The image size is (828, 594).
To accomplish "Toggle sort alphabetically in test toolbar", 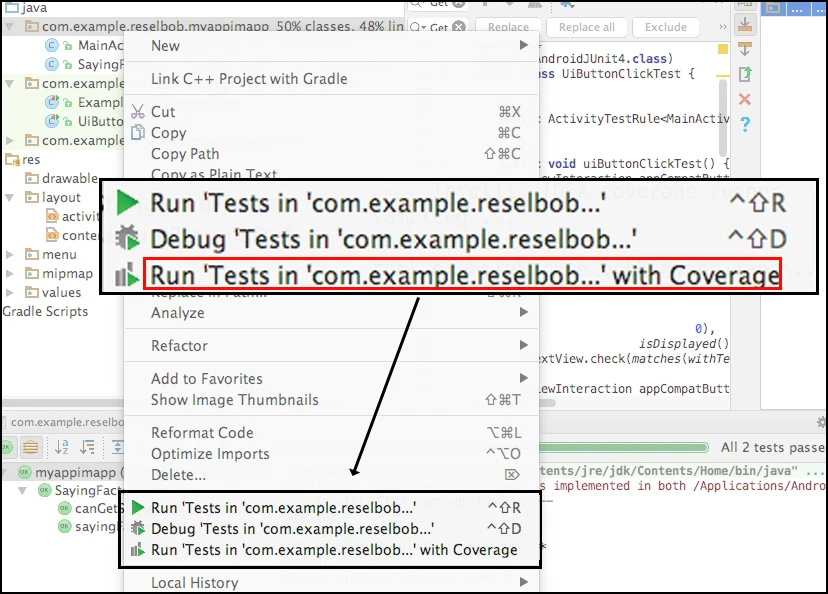I will point(62,447).
